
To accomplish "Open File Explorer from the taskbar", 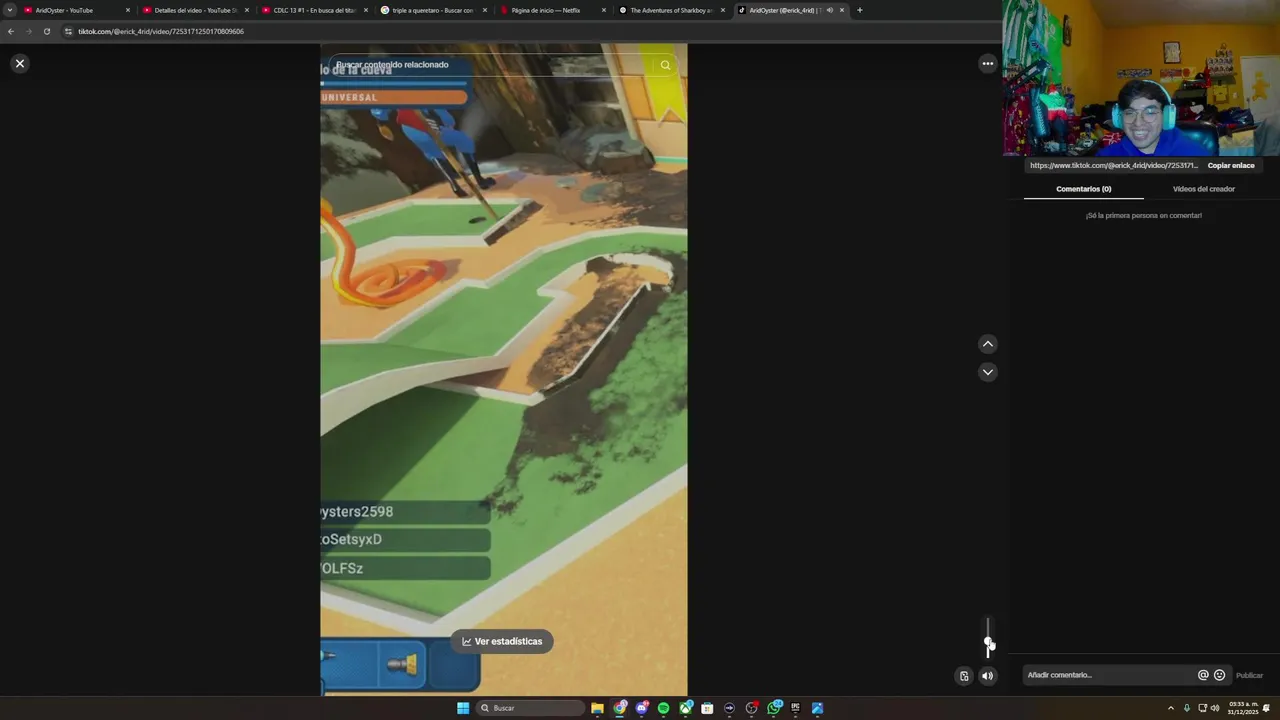I will coord(597,708).
